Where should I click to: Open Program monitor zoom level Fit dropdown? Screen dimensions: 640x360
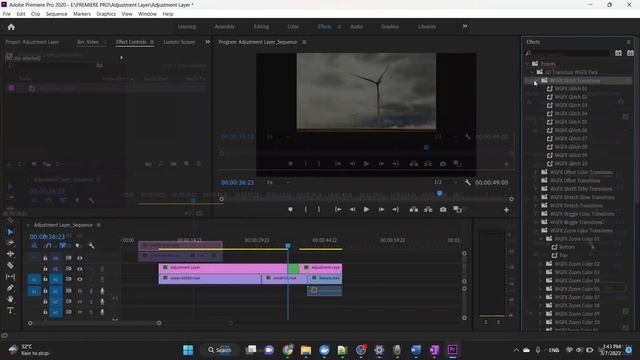[278, 182]
